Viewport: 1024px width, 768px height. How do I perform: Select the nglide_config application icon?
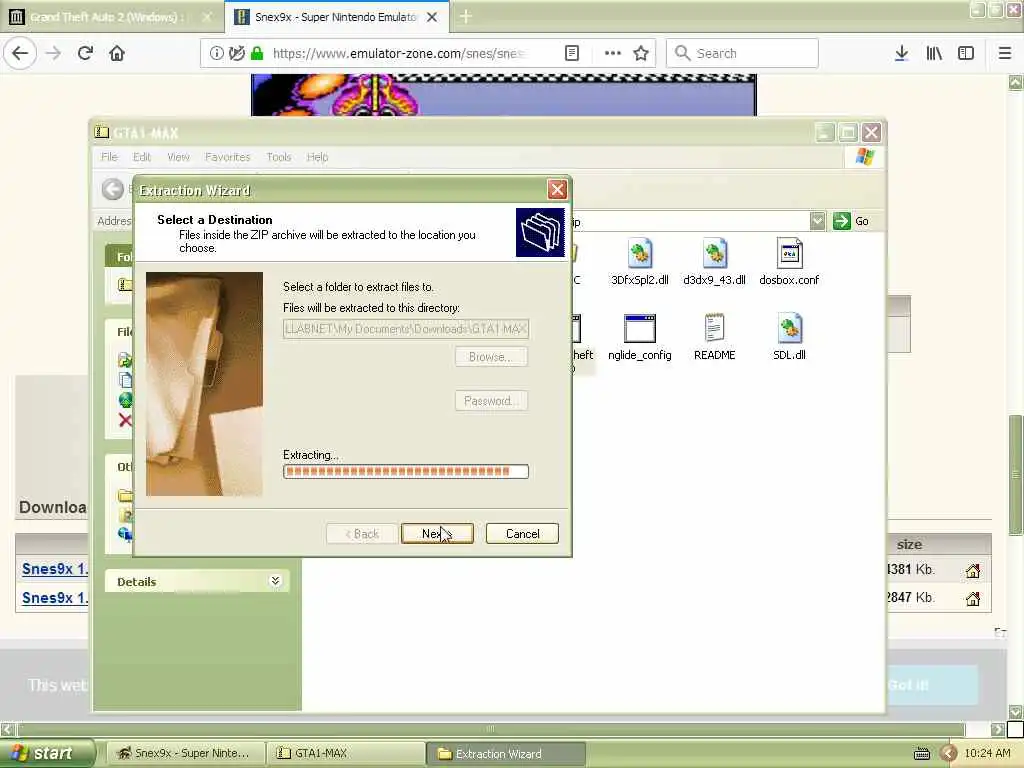(x=639, y=328)
